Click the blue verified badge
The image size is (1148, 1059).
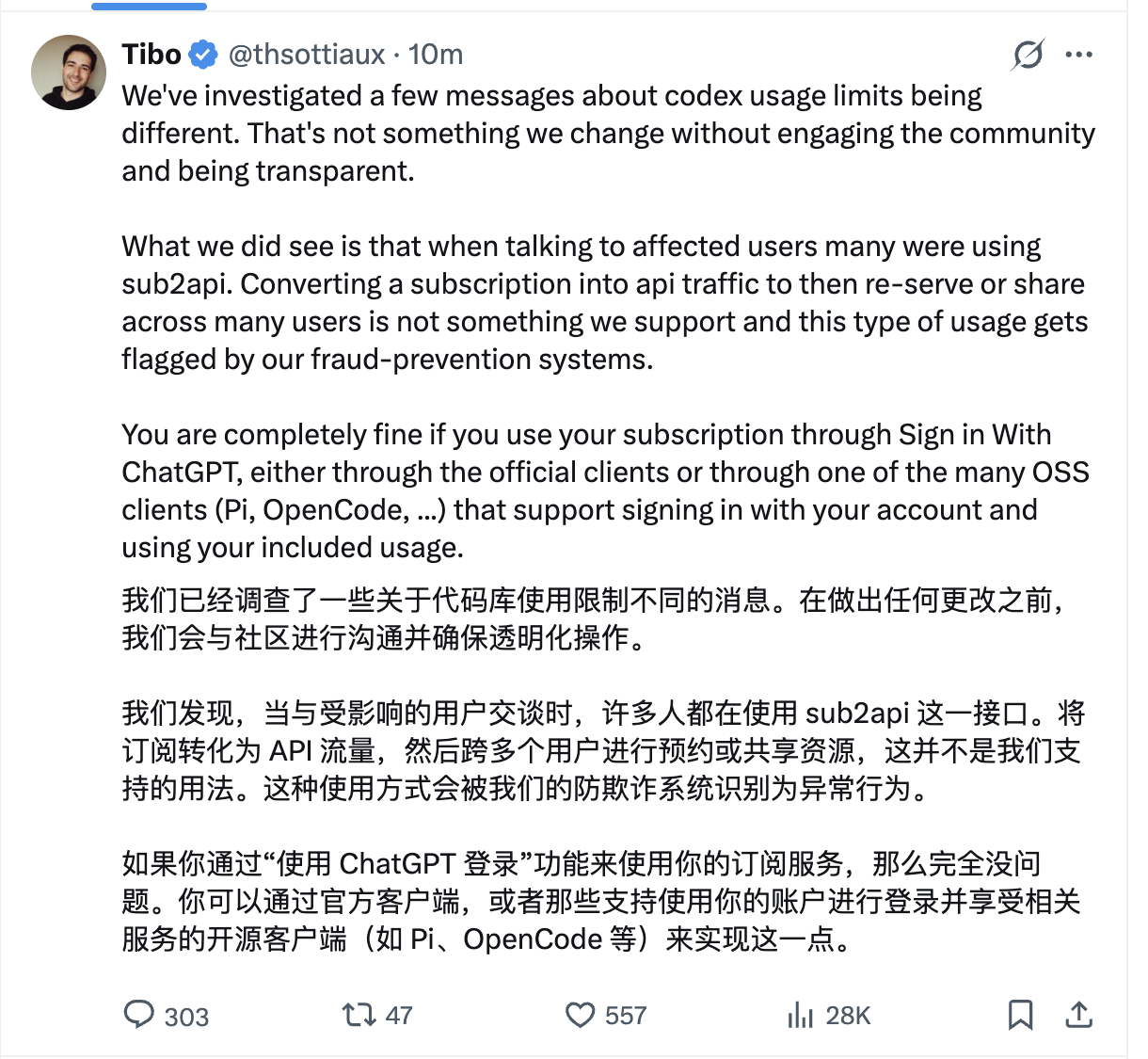point(203,55)
